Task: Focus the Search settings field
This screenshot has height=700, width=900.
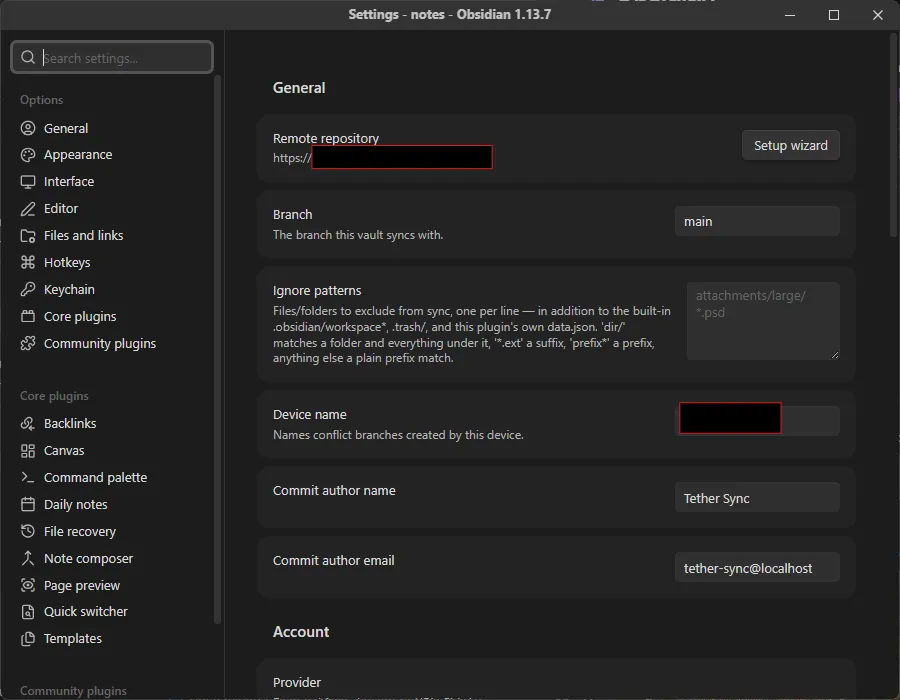Action: 112,57
